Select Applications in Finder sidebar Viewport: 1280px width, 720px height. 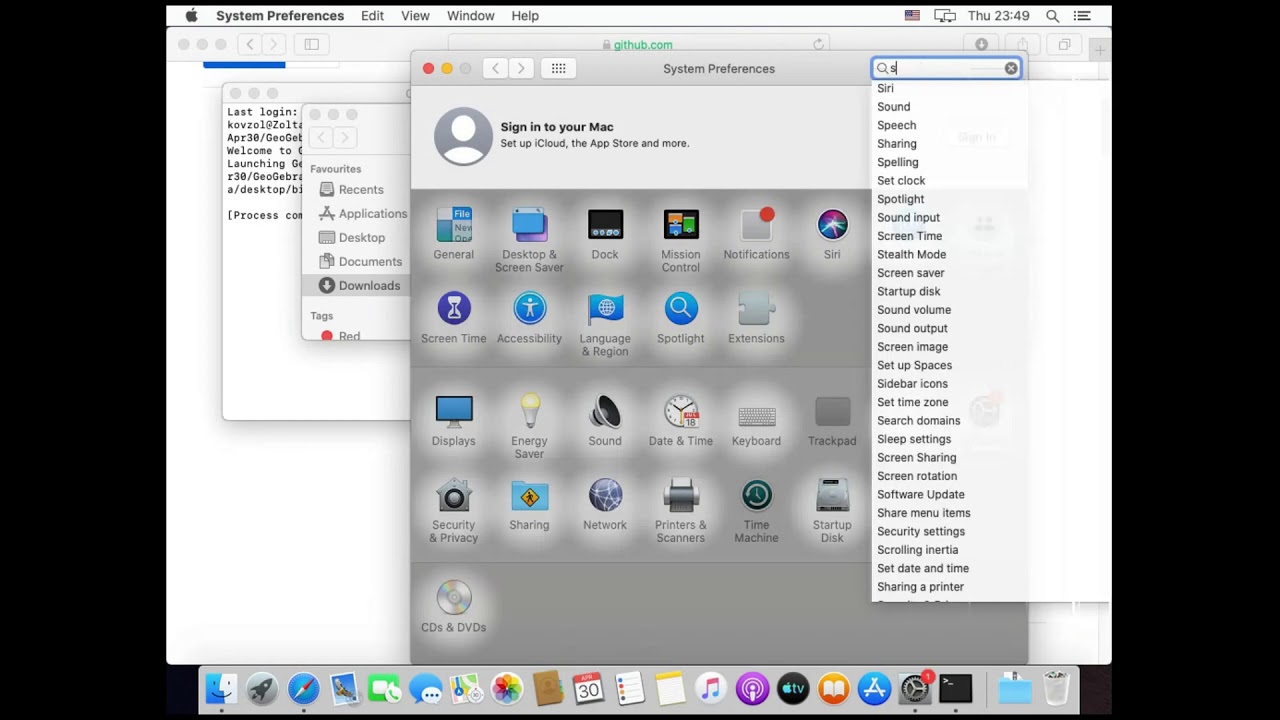tap(363, 214)
